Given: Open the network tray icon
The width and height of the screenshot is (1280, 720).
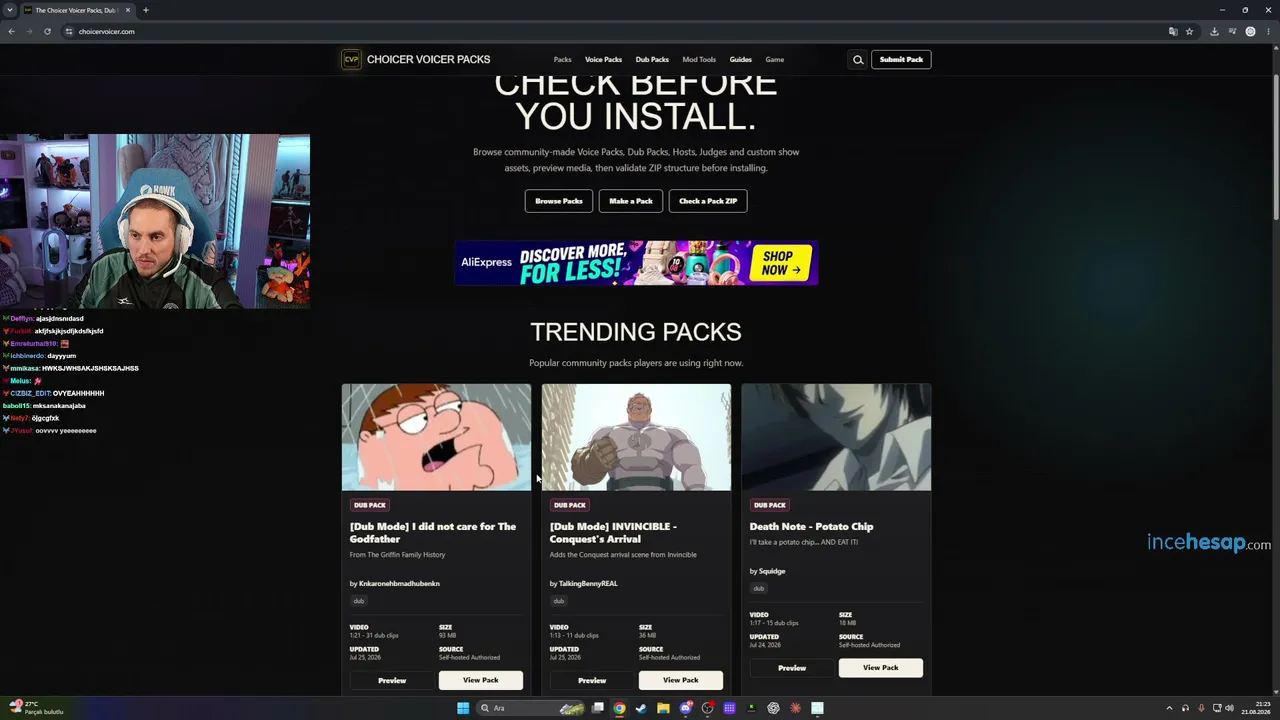Looking at the screenshot, I should coord(1216,708).
